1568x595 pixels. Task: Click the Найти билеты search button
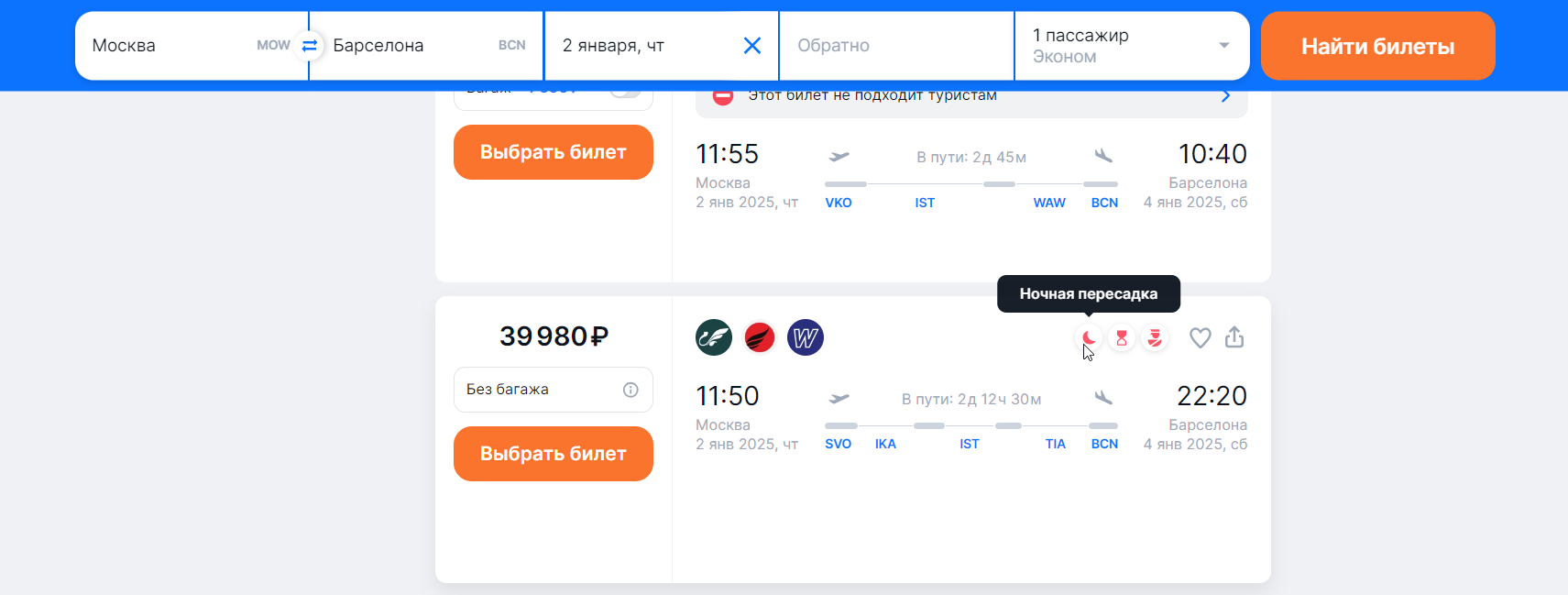tap(1377, 46)
